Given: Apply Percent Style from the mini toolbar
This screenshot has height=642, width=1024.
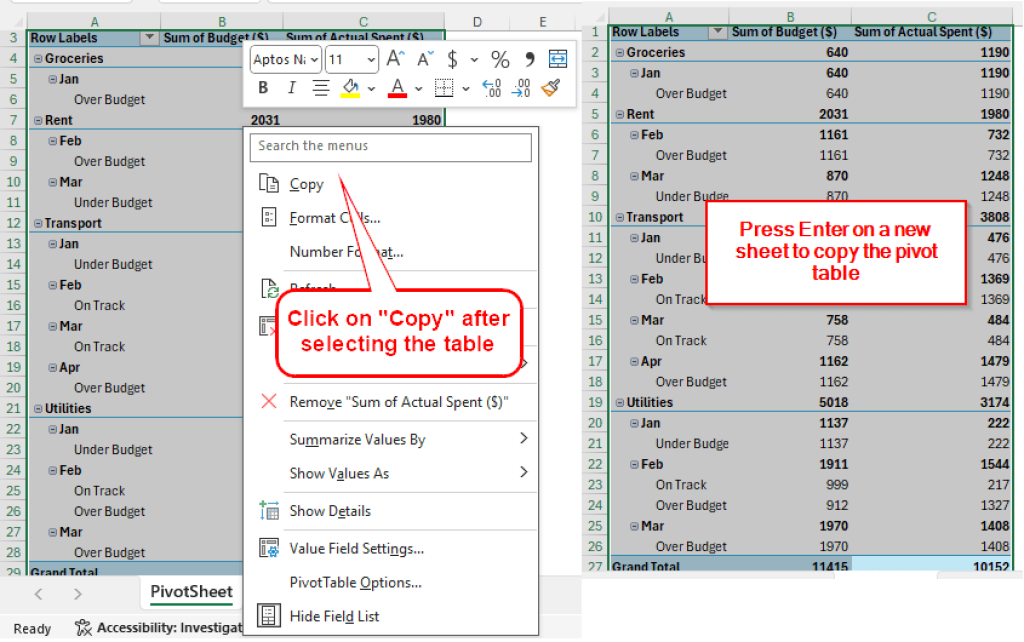Looking at the screenshot, I should [501, 57].
